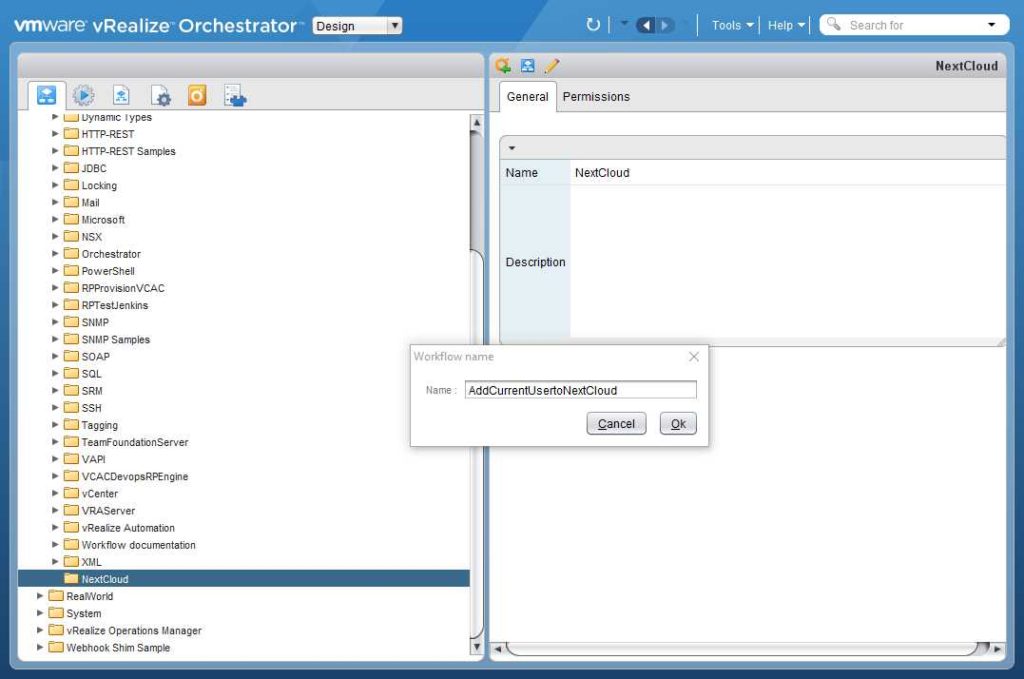The width and height of the screenshot is (1024, 679).
Task: Open the orange Resources icon
Action: [x=197, y=95]
